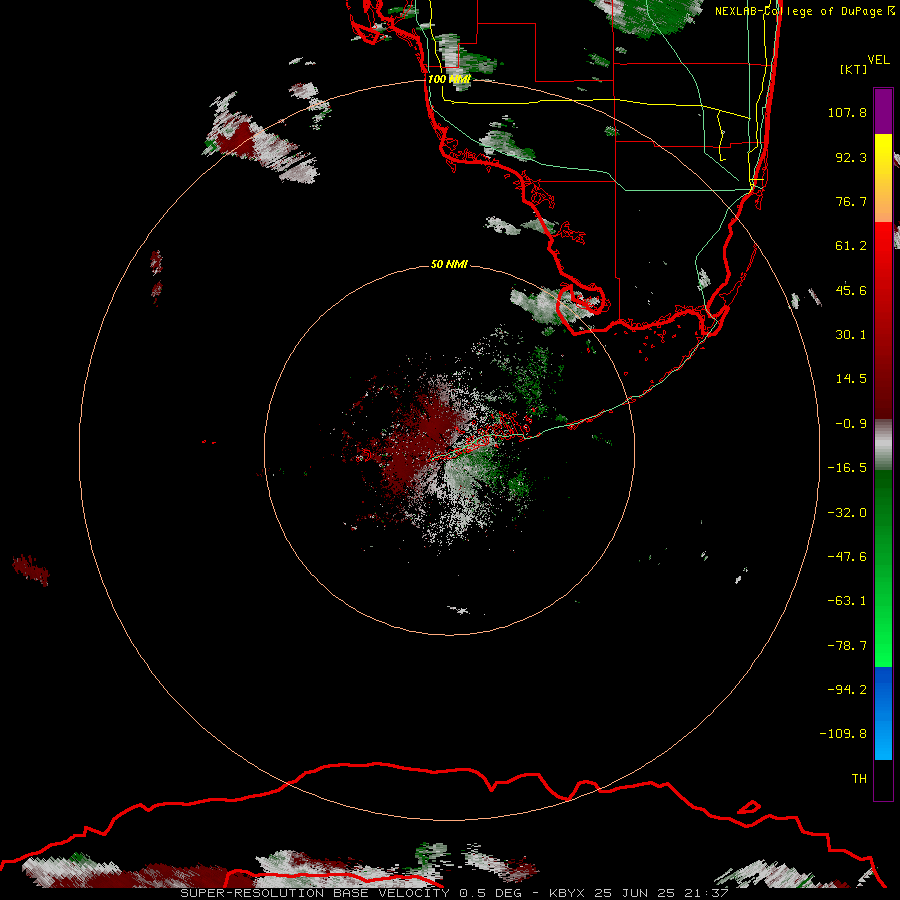Select the 61.2 scale value
This screenshot has height=900, width=900.
pos(851,246)
